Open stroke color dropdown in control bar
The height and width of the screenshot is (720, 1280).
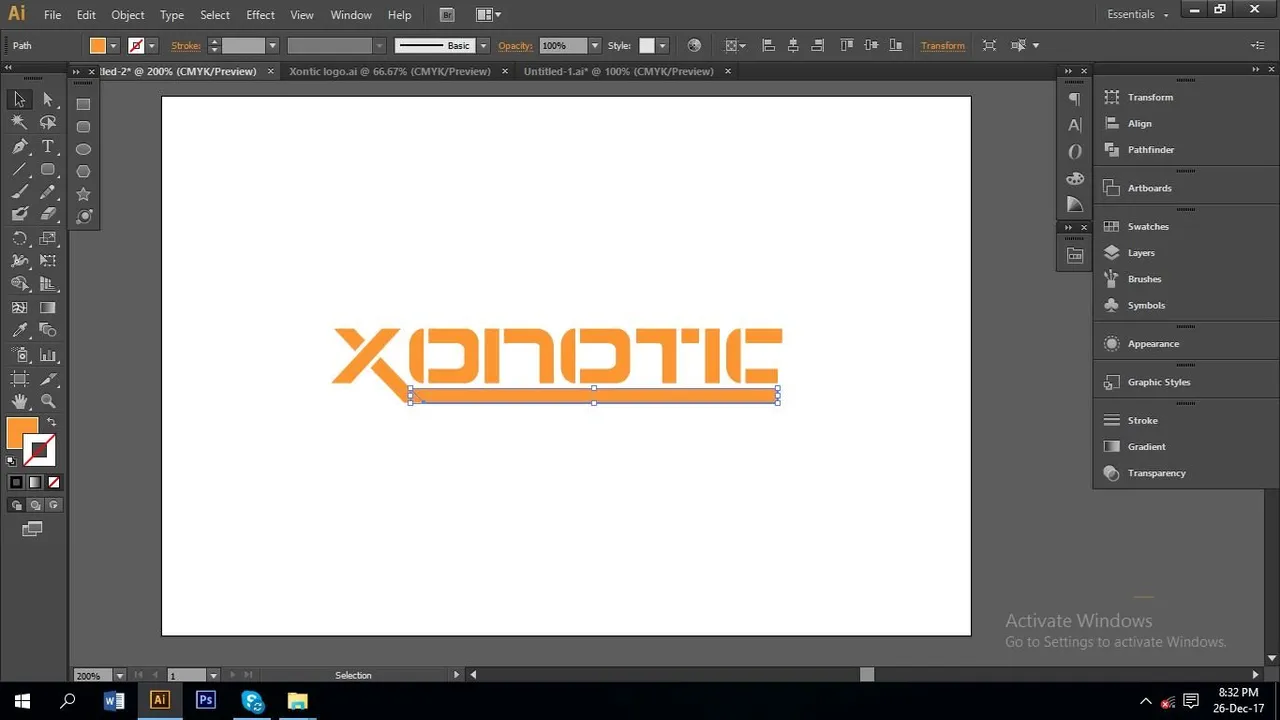[x=151, y=45]
